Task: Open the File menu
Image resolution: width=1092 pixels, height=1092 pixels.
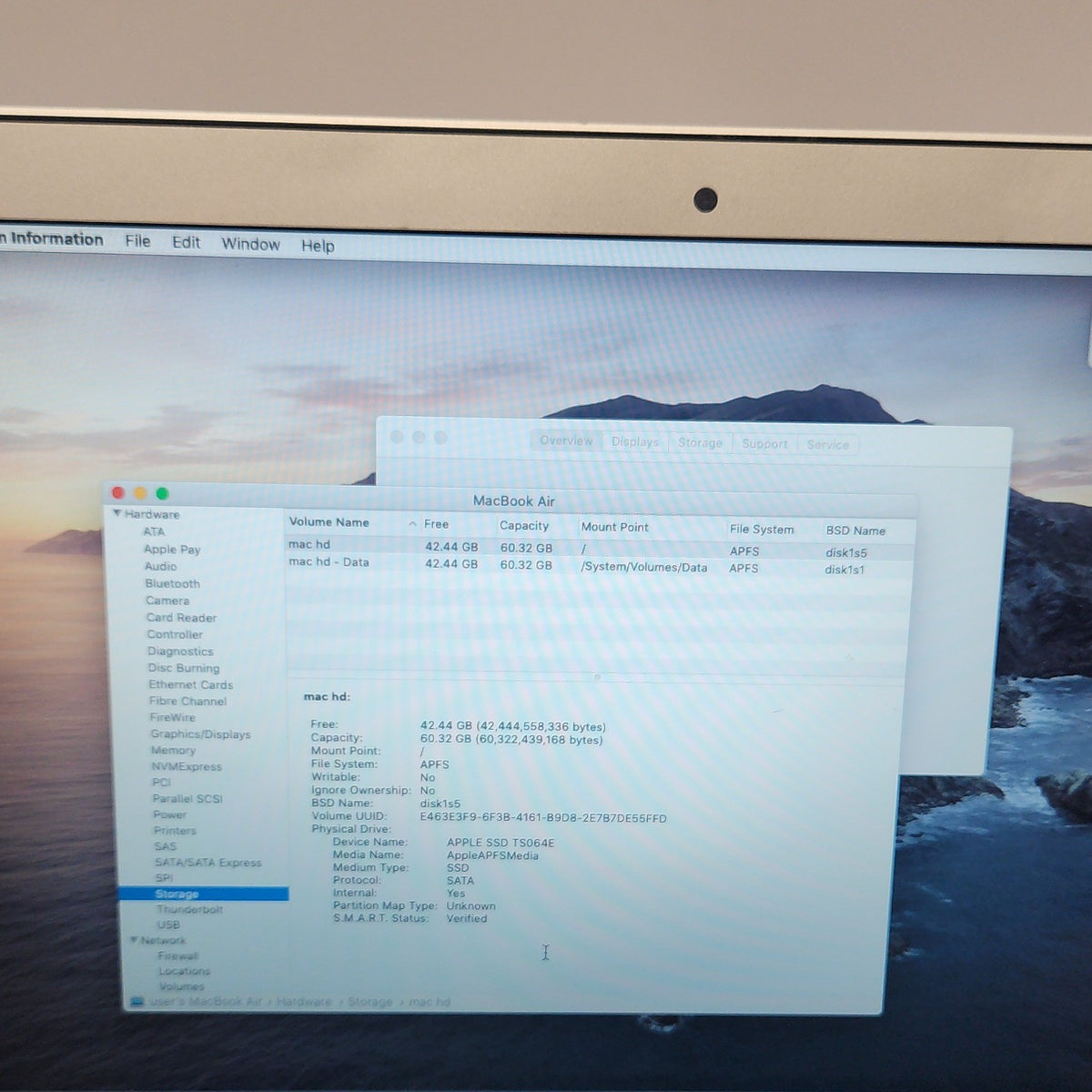Action: [137, 241]
